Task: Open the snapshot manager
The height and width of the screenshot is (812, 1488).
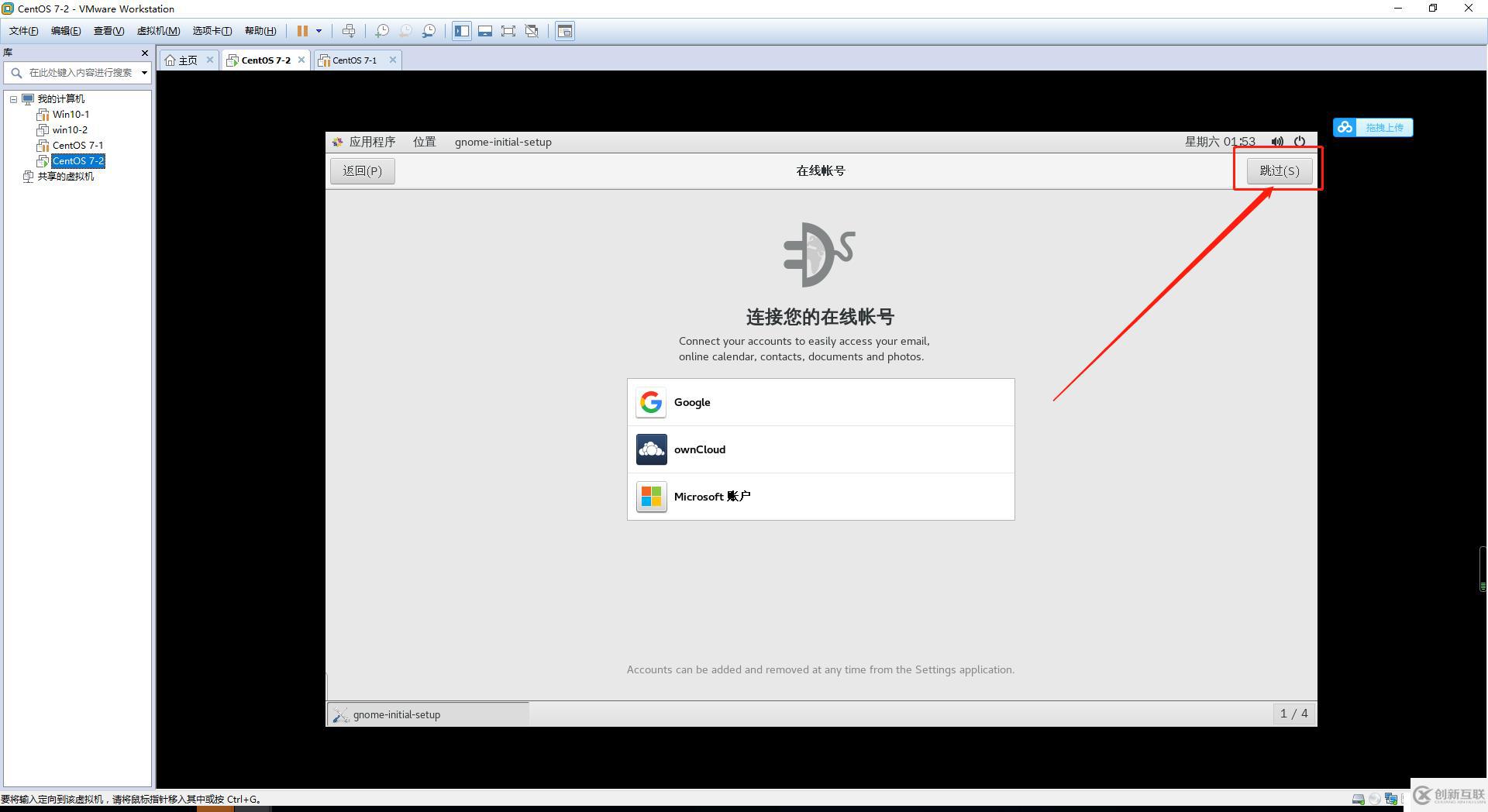Action: click(429, 31)
